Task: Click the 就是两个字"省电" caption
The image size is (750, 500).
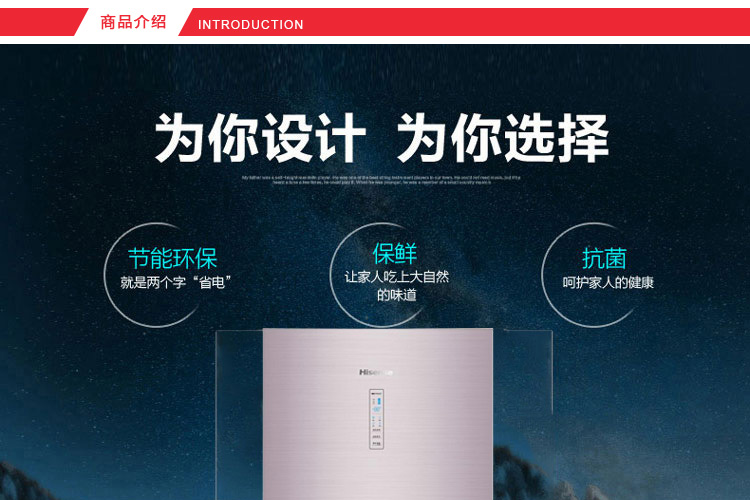Action: point(176,282)
